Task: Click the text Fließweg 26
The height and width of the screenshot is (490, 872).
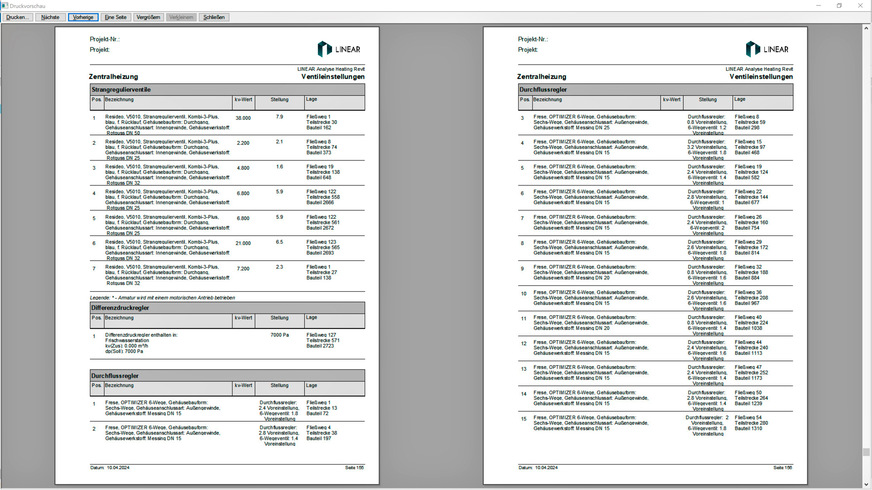Action: [x=748, y=217]
